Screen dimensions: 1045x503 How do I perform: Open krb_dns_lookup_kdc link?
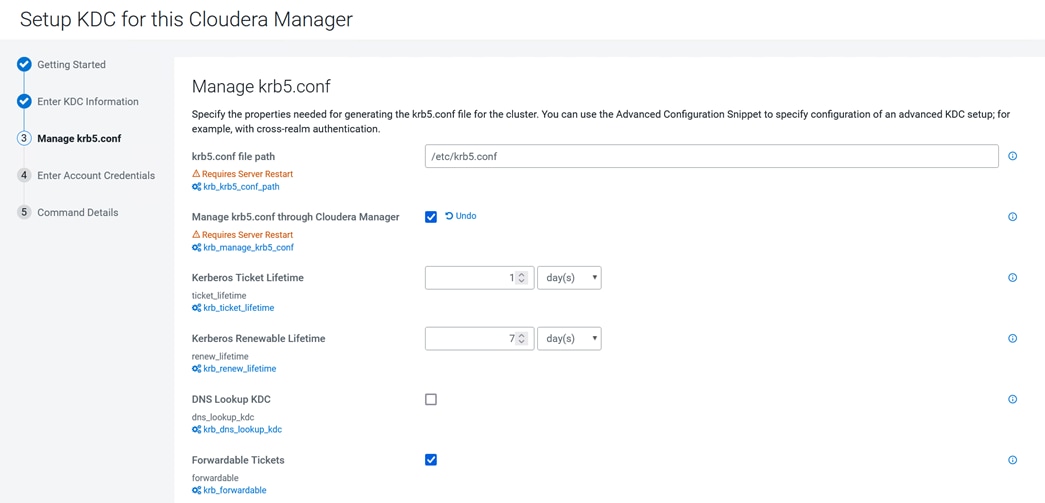(x=243, y=429)
